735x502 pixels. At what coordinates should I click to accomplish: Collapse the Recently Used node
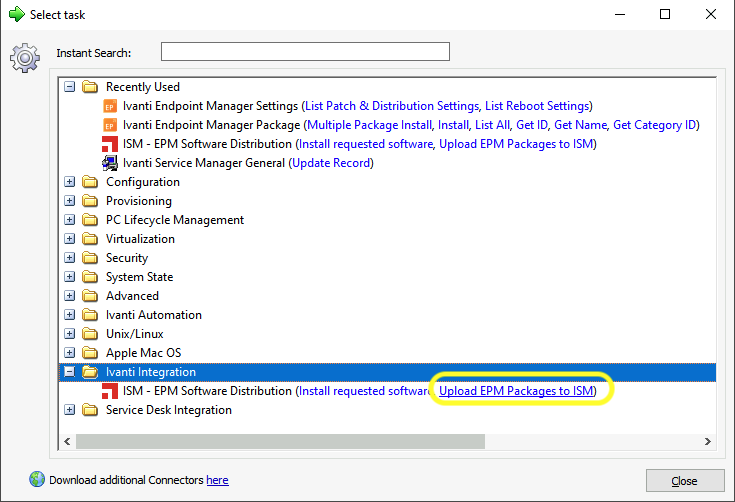pyautogui.click(x=69, y=87)
